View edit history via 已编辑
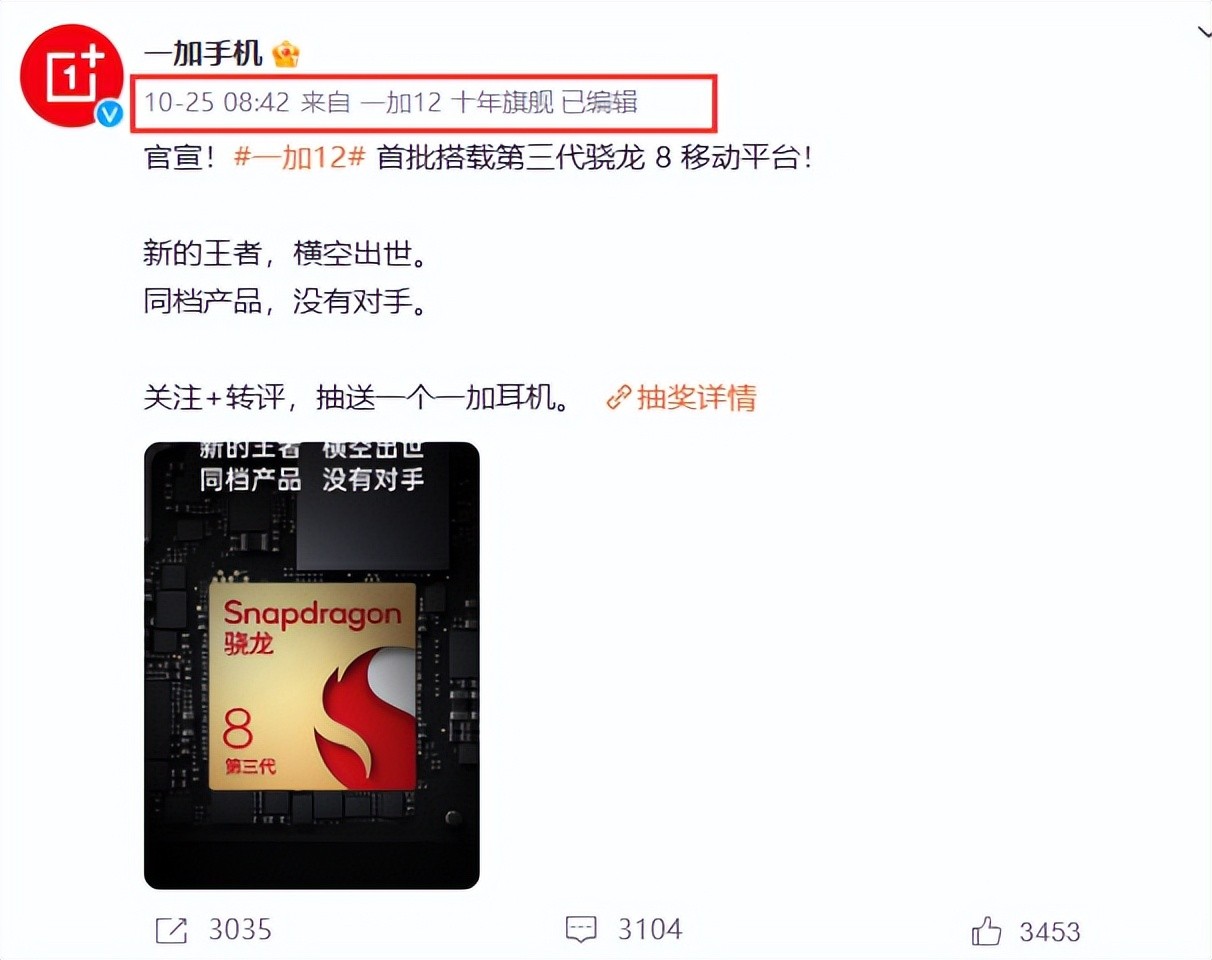Image resolution: width=1212 pixels, height=960 pixels. click(x=600, y=102)
